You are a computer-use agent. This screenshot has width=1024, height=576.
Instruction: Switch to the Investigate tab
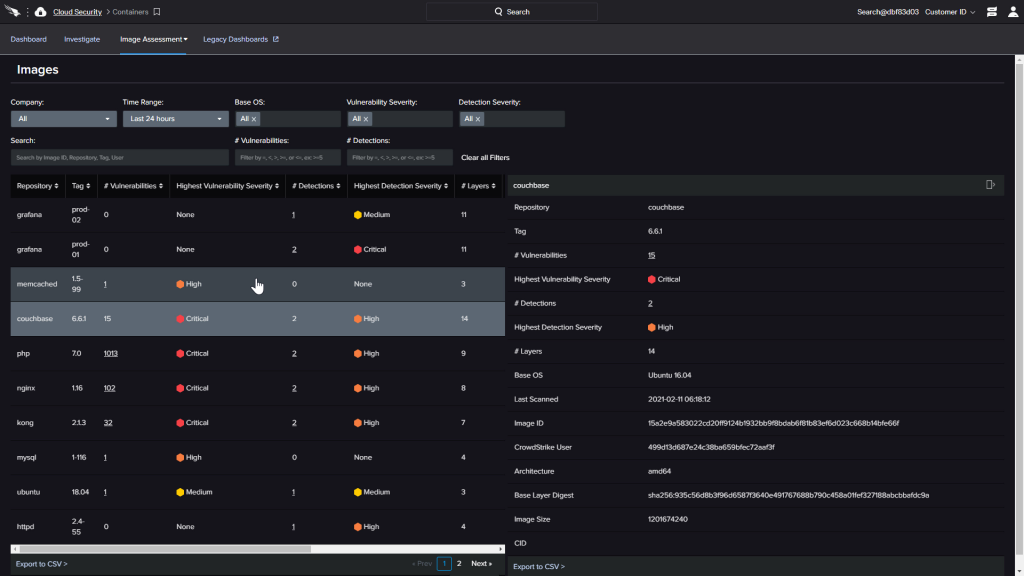pos(82,39)
